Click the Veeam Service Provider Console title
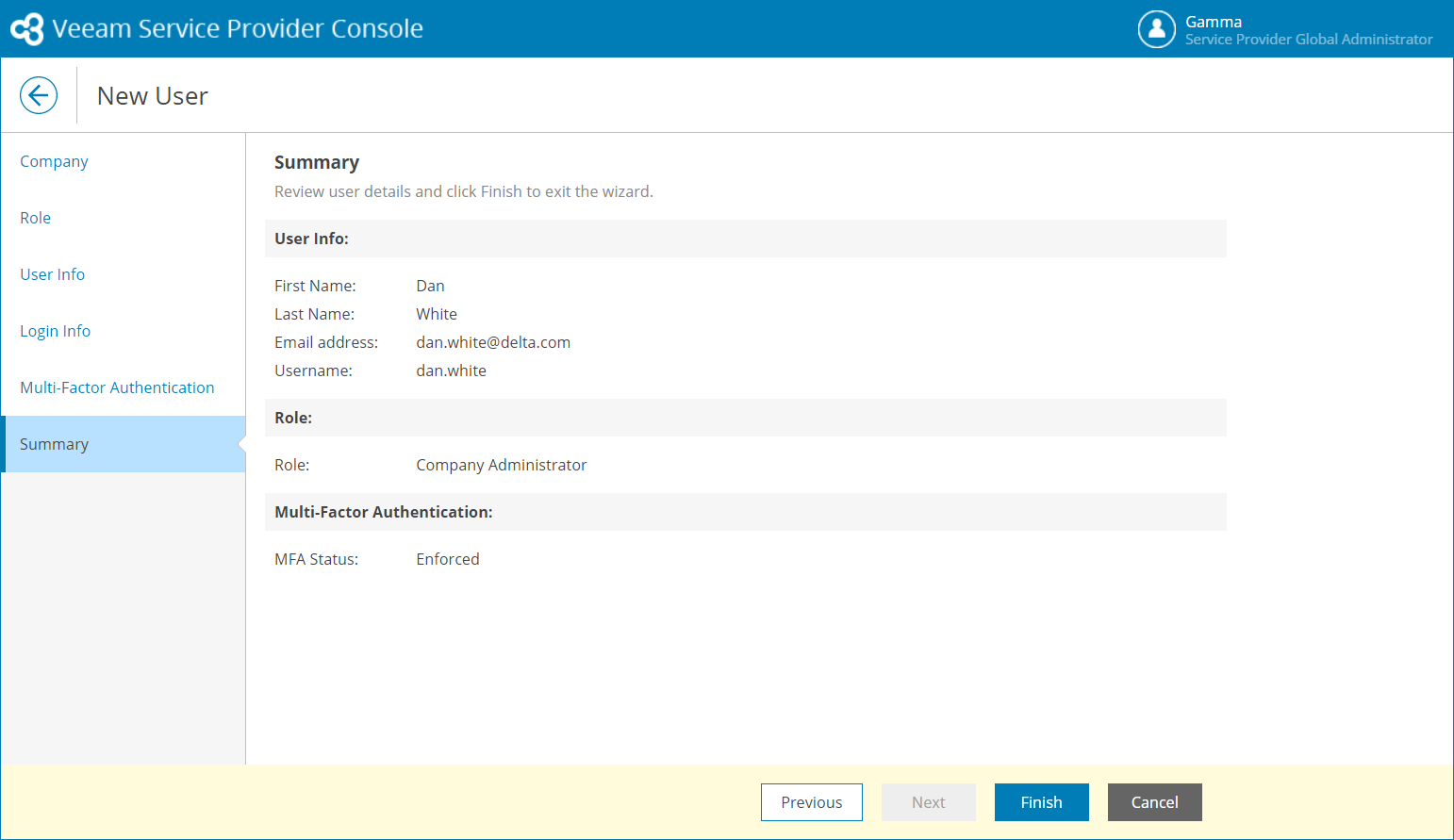Image resolution: width=1454 pixels, height=840 pixels. [238, 28]
